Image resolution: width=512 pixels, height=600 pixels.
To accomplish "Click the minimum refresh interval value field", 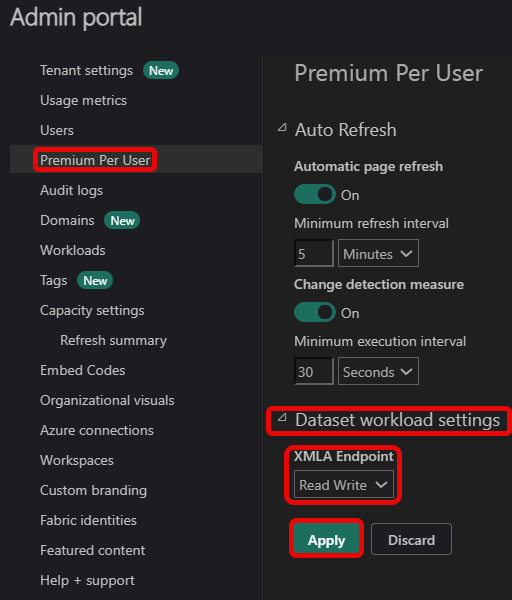I will click(314, 253).
